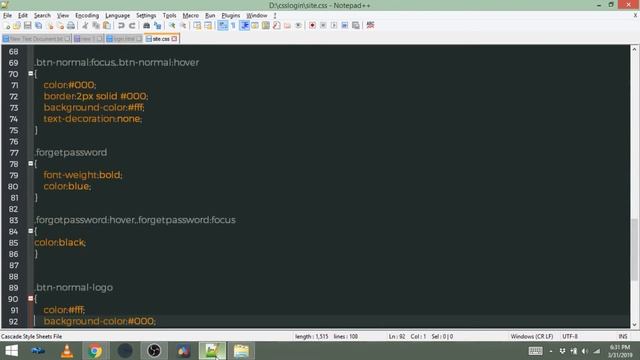640x360 pixels.
Task: Collapse the fold marker at line 90
Action: pos(31,298)
